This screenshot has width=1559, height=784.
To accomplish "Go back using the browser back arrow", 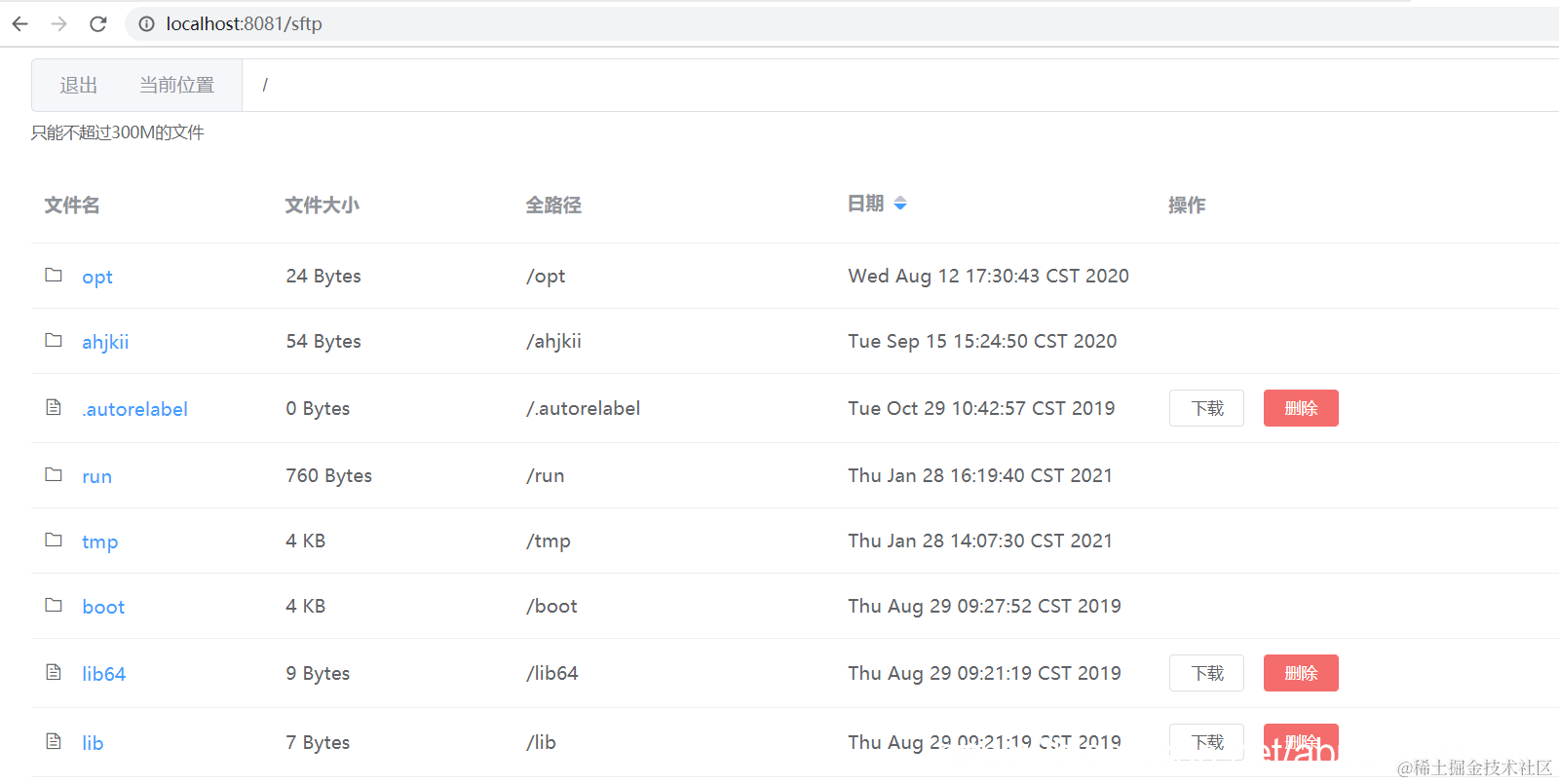I will (x=20, y=23).
